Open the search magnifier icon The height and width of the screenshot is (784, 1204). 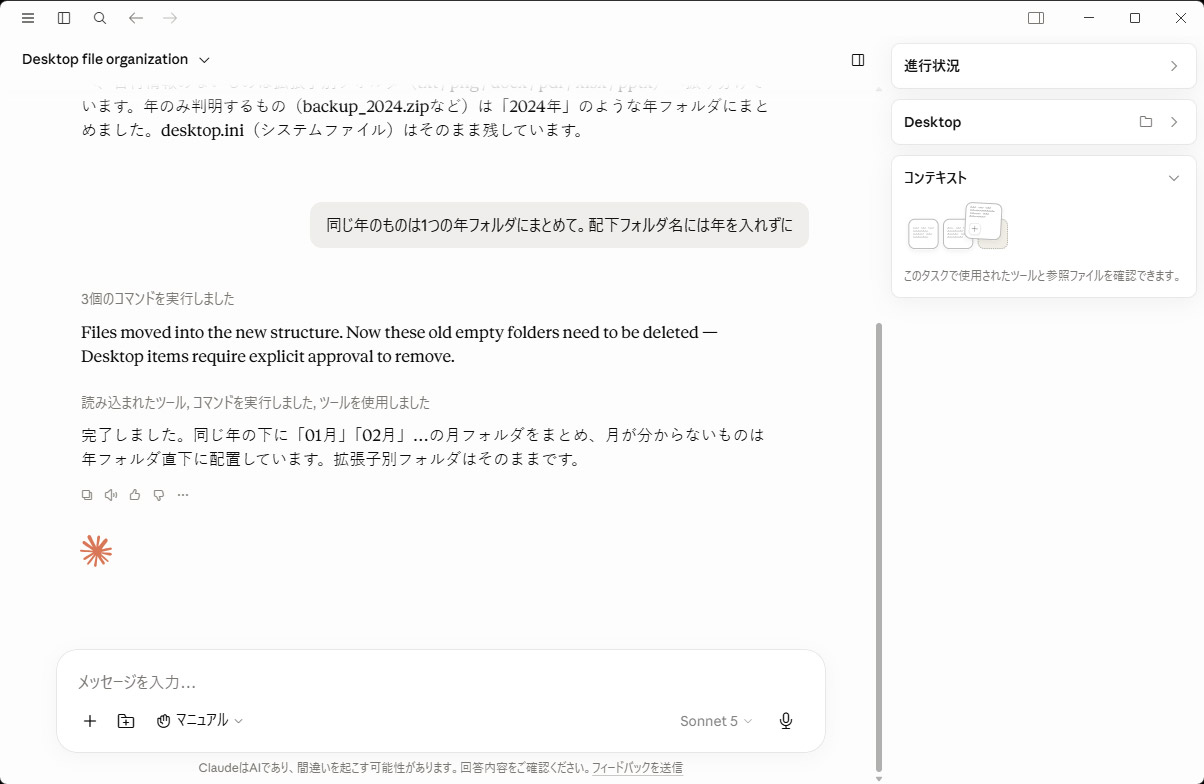[x=100, y=18]
